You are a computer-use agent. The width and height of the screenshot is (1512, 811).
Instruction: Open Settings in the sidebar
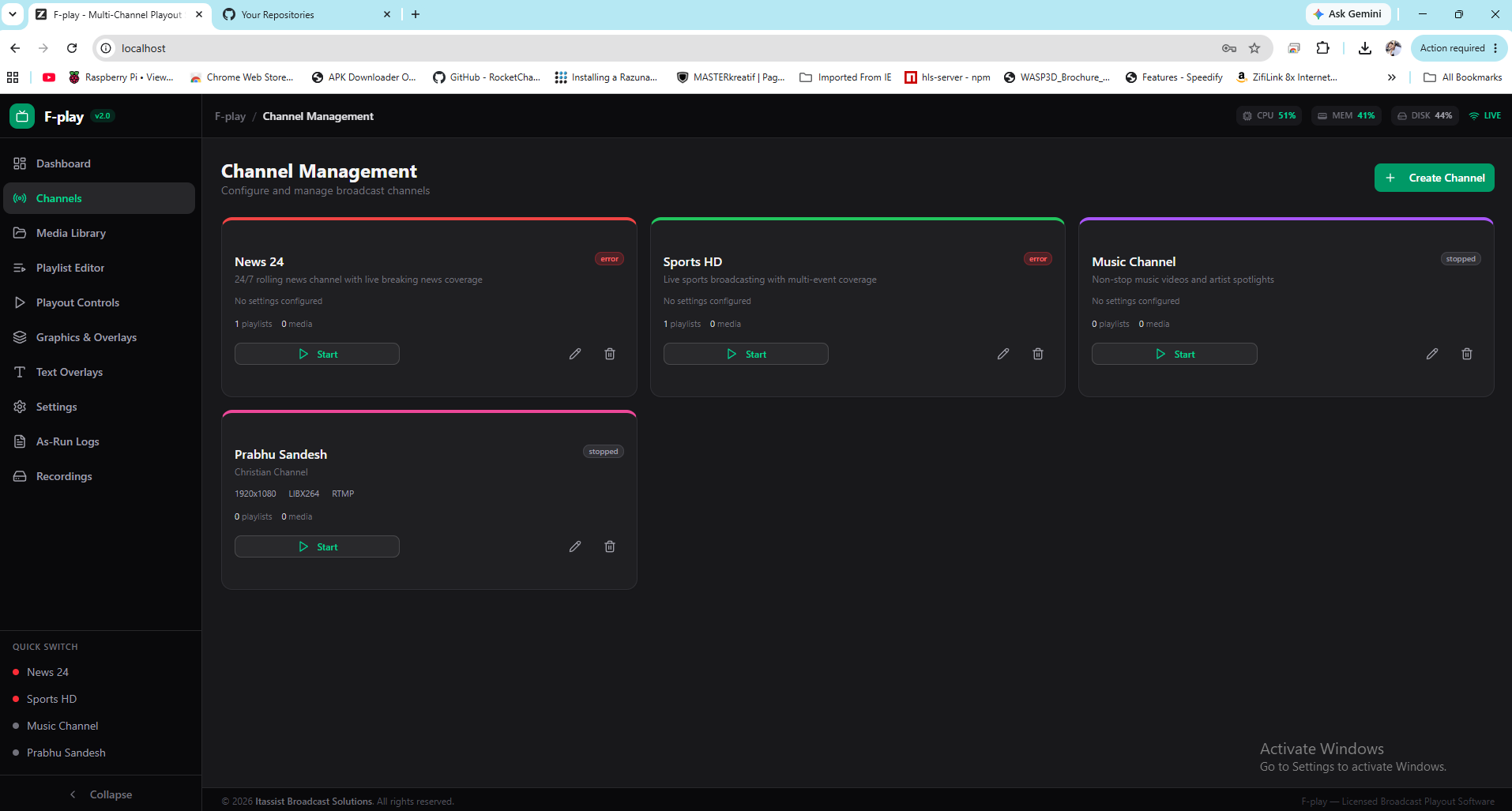tap(100, 407)
